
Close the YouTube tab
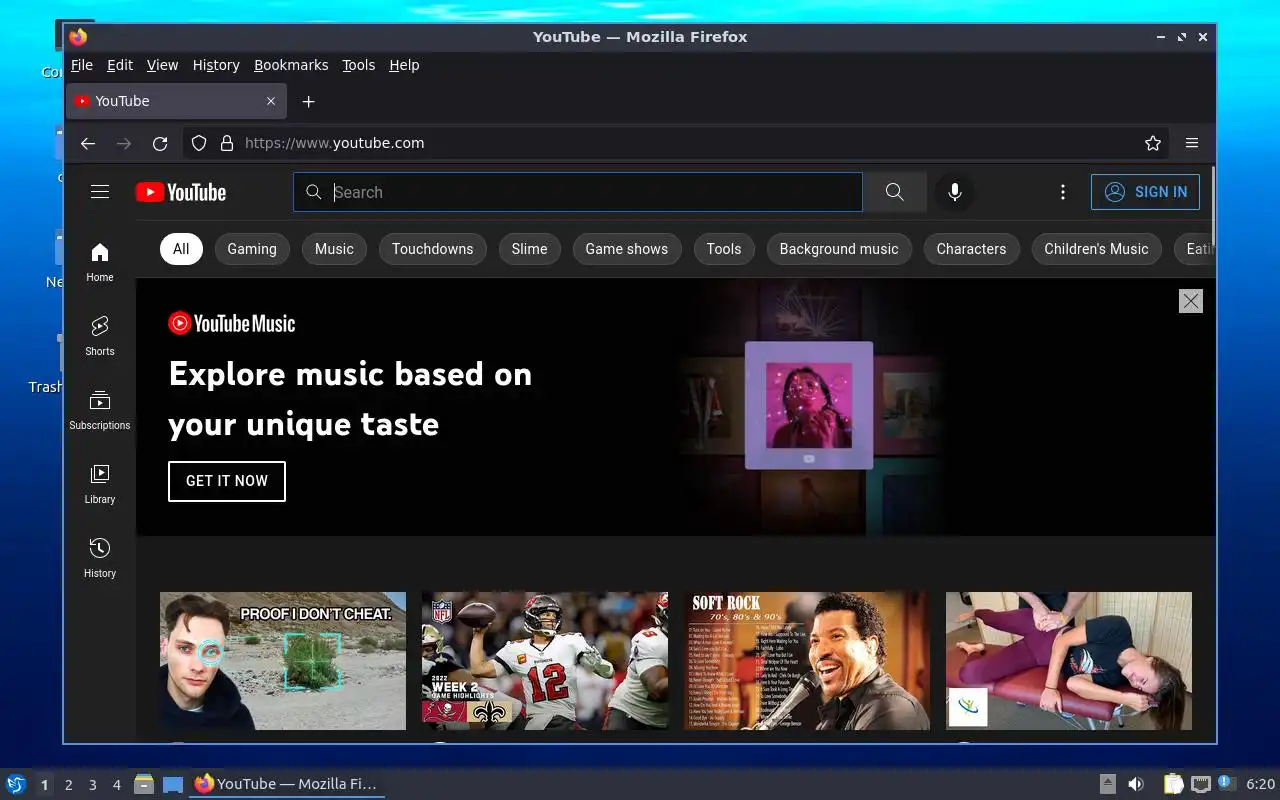tap(271, 101)
